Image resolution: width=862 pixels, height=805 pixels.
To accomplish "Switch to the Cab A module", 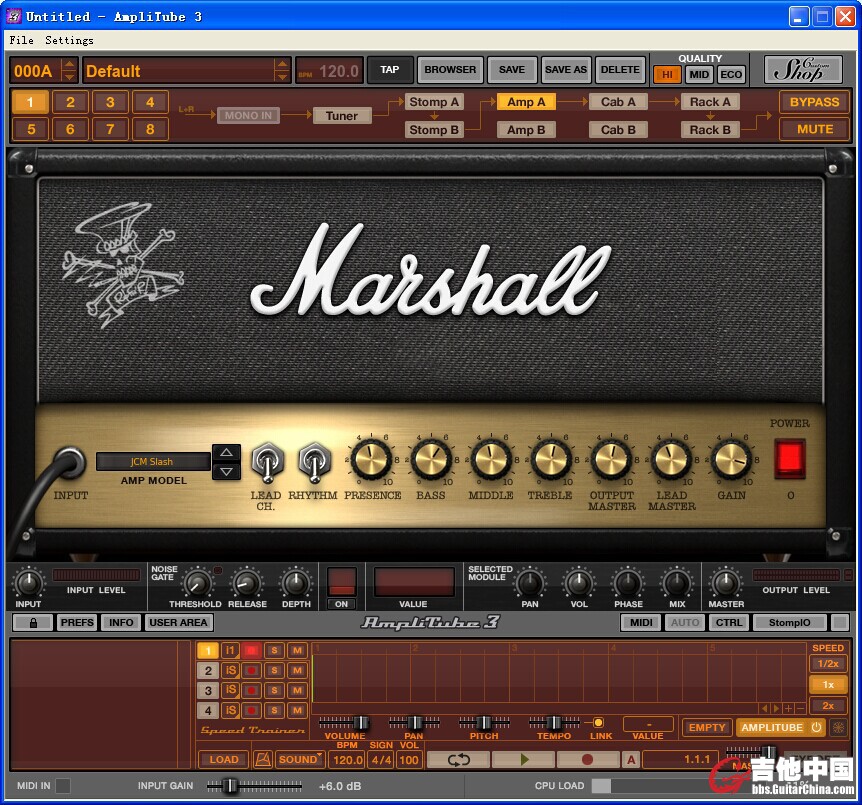I will tap(618, 102).
